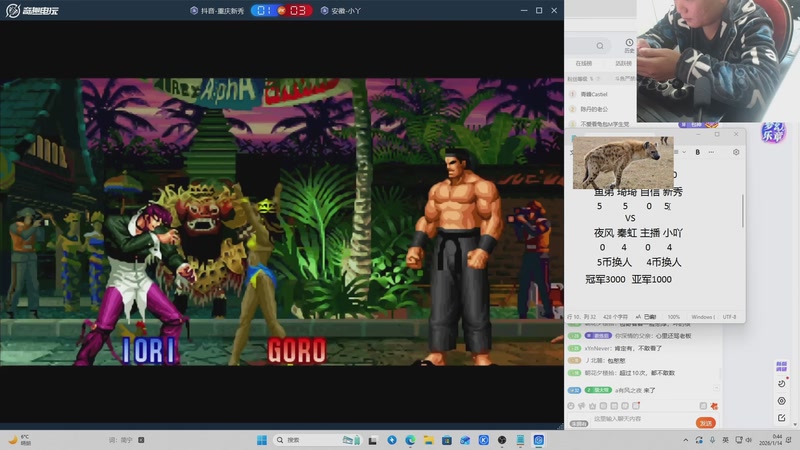The height and width of the screenshot is (450, 800).
Task: Click the 100% zoom level in Notepad
Action: 673,317
